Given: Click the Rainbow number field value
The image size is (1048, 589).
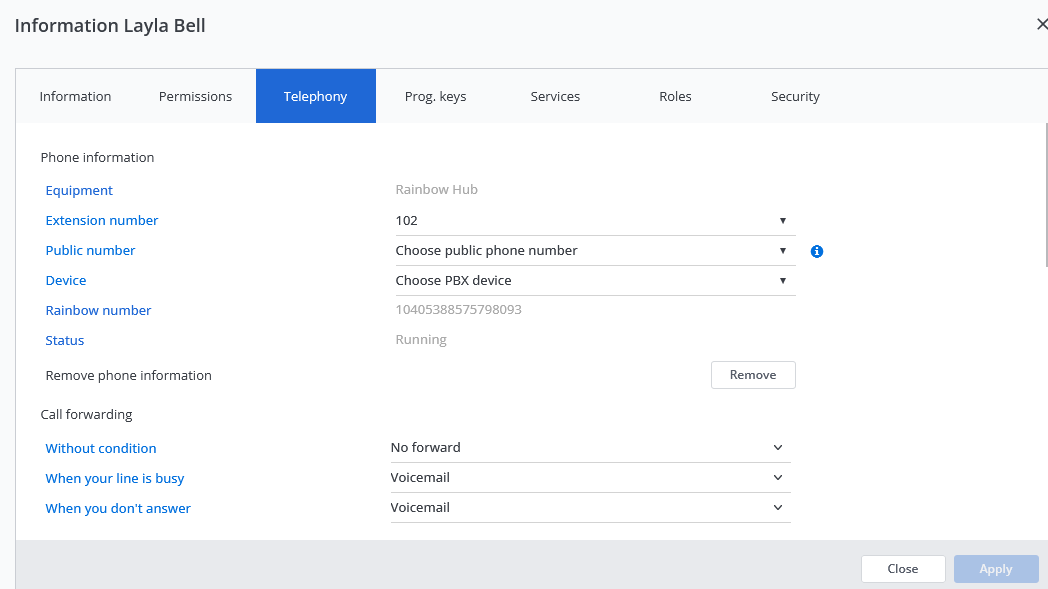Looking at the screenshot, I should pyautogui.click(x=458, y=310).
